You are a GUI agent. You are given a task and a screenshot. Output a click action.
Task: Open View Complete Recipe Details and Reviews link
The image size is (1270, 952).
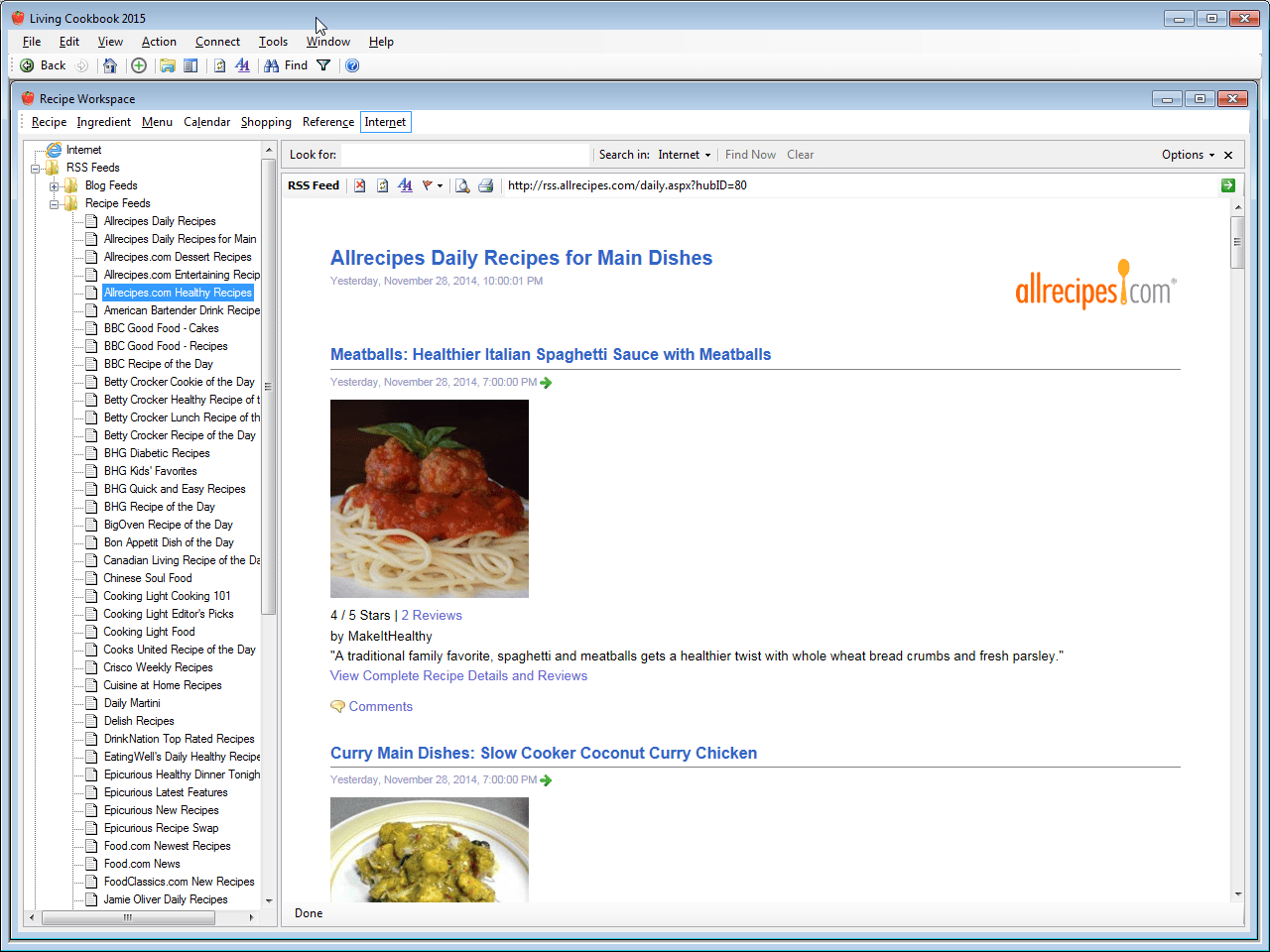pos(458,676)
